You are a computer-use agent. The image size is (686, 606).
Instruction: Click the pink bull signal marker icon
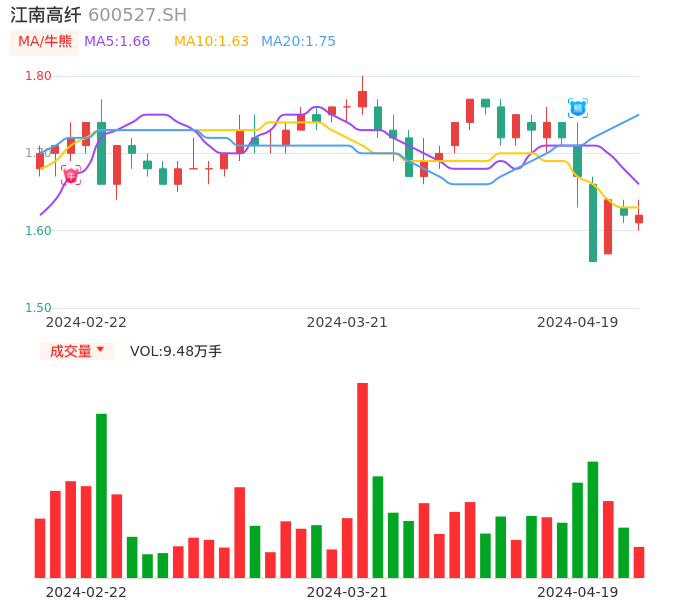coord(71,176)
